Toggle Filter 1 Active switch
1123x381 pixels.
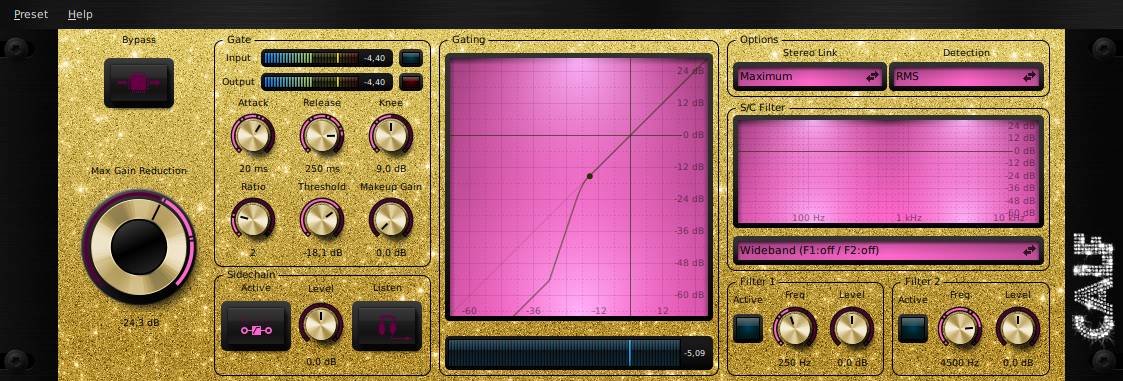point(748,329)
